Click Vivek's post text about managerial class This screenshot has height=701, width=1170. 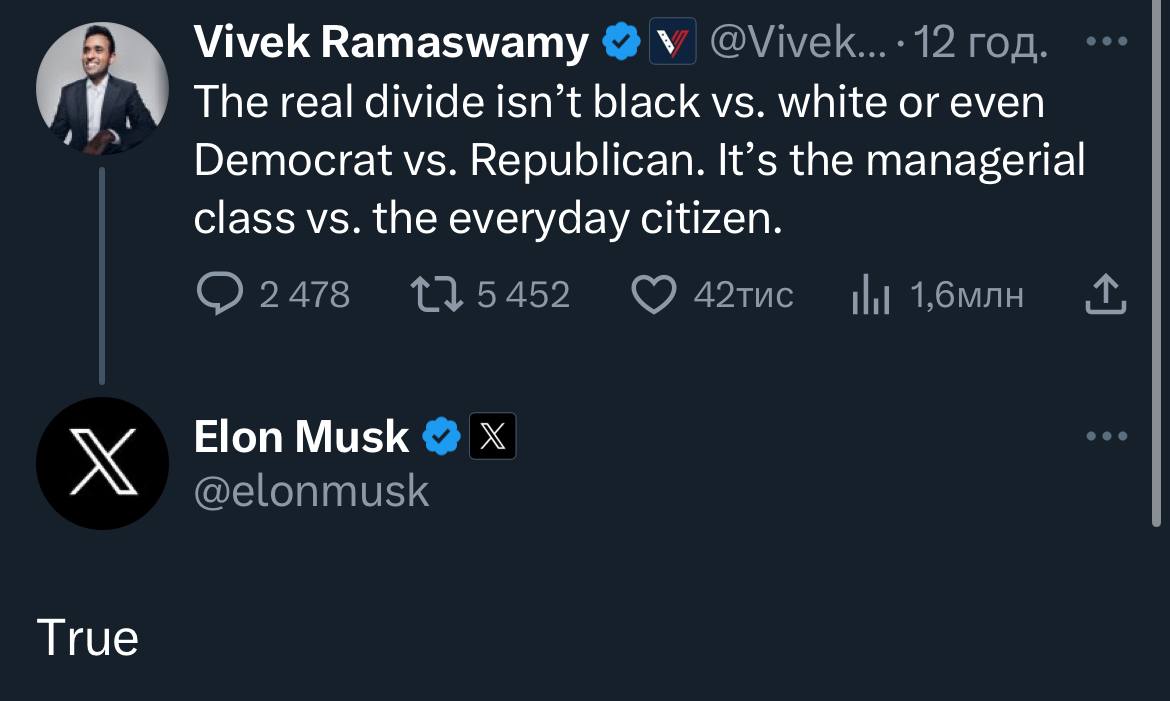click(x=638, y=160)
